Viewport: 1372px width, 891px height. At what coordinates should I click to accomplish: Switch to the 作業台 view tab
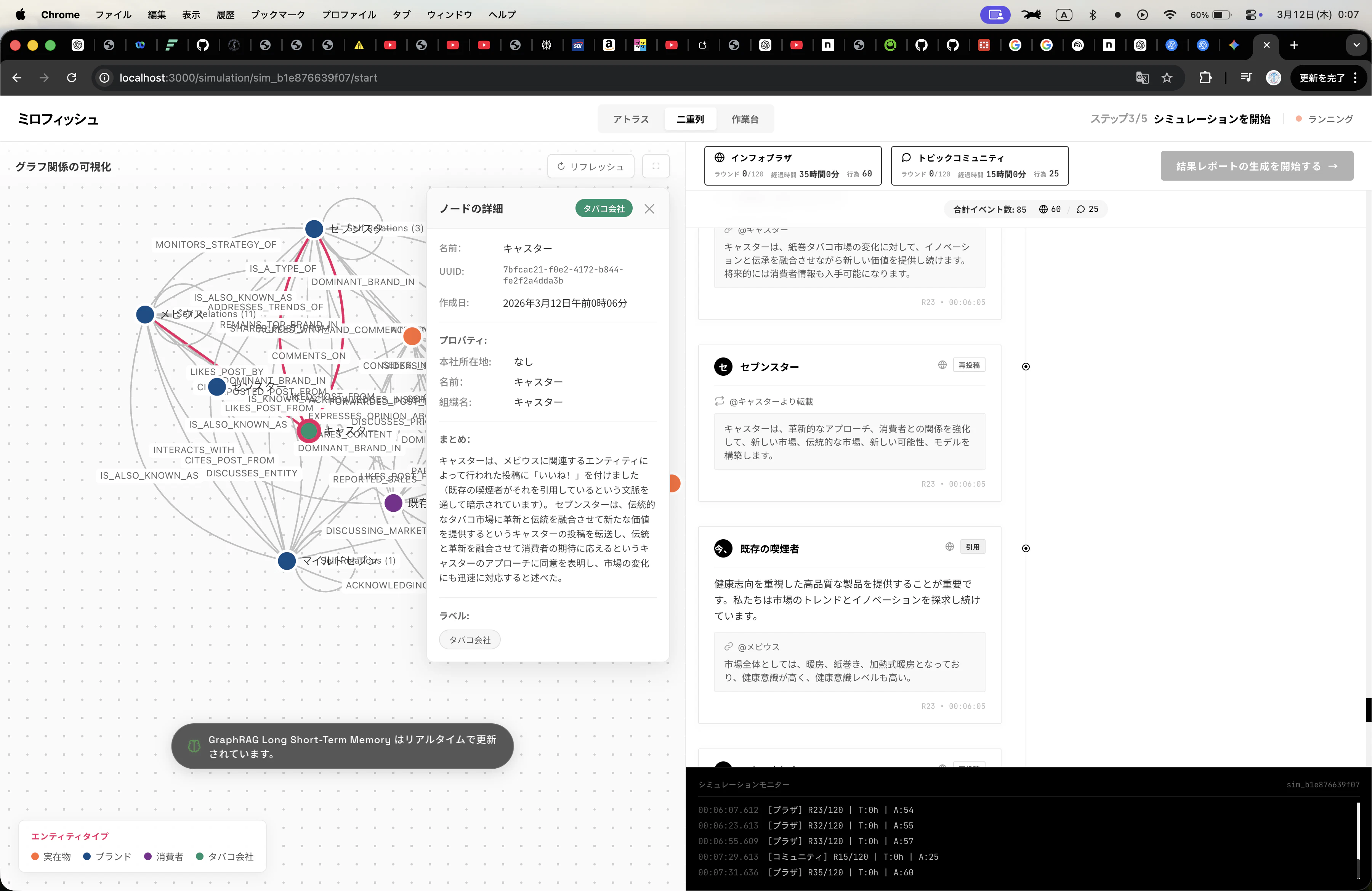pos(744,119)
